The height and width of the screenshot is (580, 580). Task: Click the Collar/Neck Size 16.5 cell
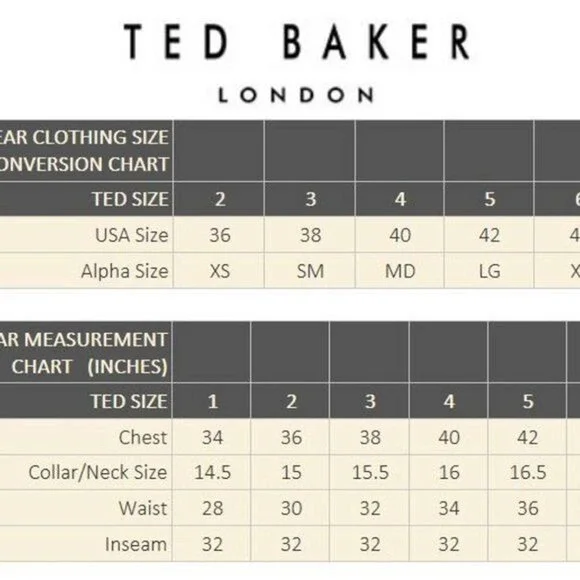click(527, 472)
